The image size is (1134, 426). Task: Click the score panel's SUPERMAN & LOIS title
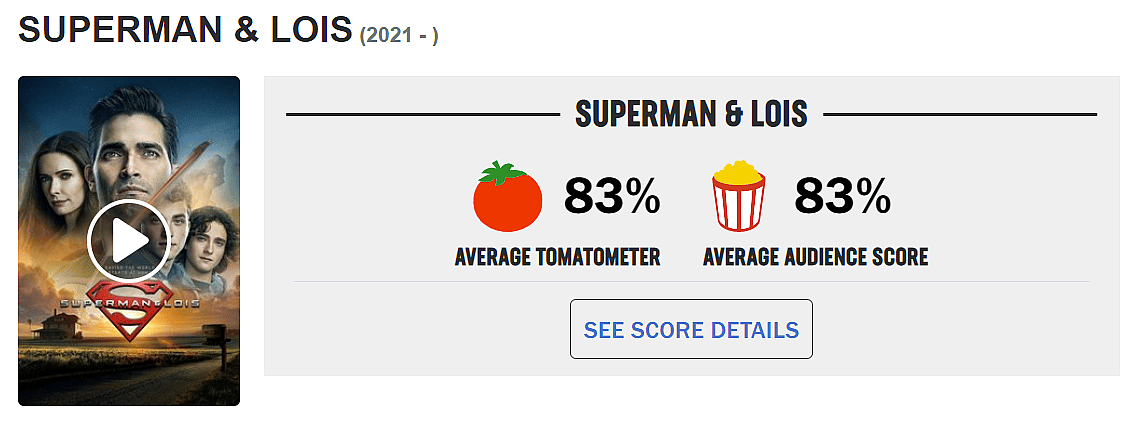click(691, 115)
